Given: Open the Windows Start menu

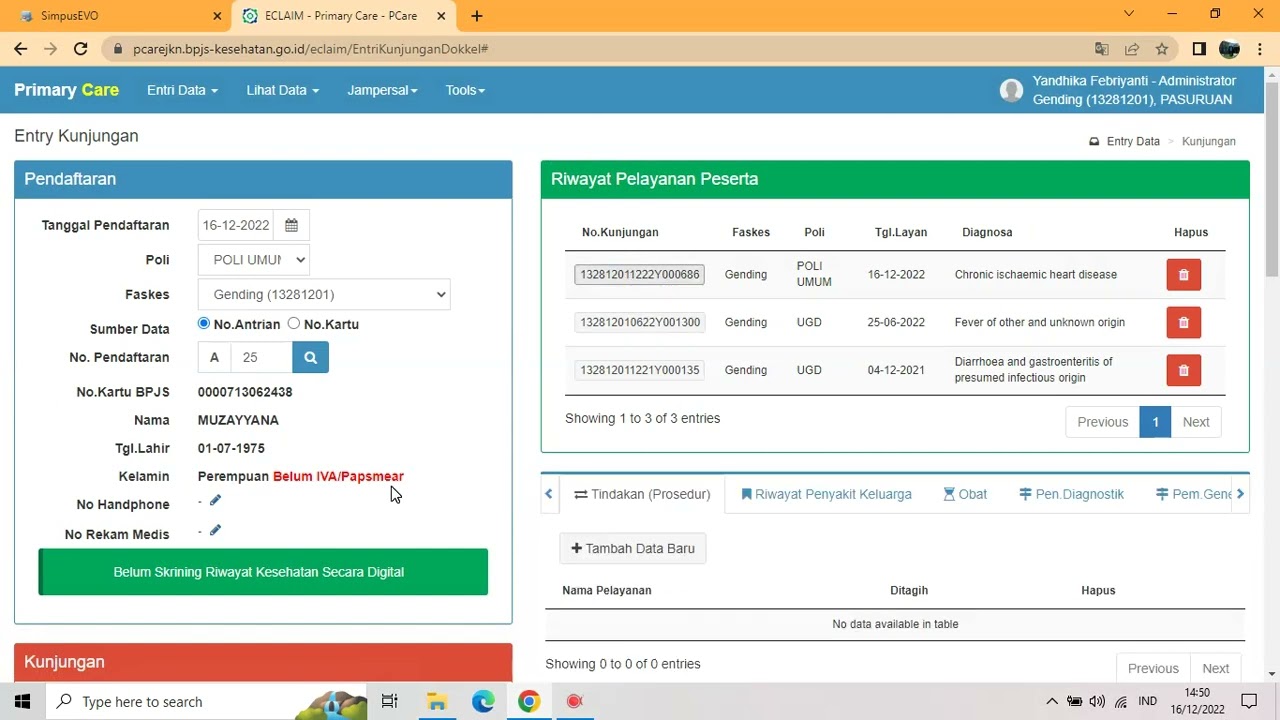Looking at the screenshot, I should (x=23, y=701).
